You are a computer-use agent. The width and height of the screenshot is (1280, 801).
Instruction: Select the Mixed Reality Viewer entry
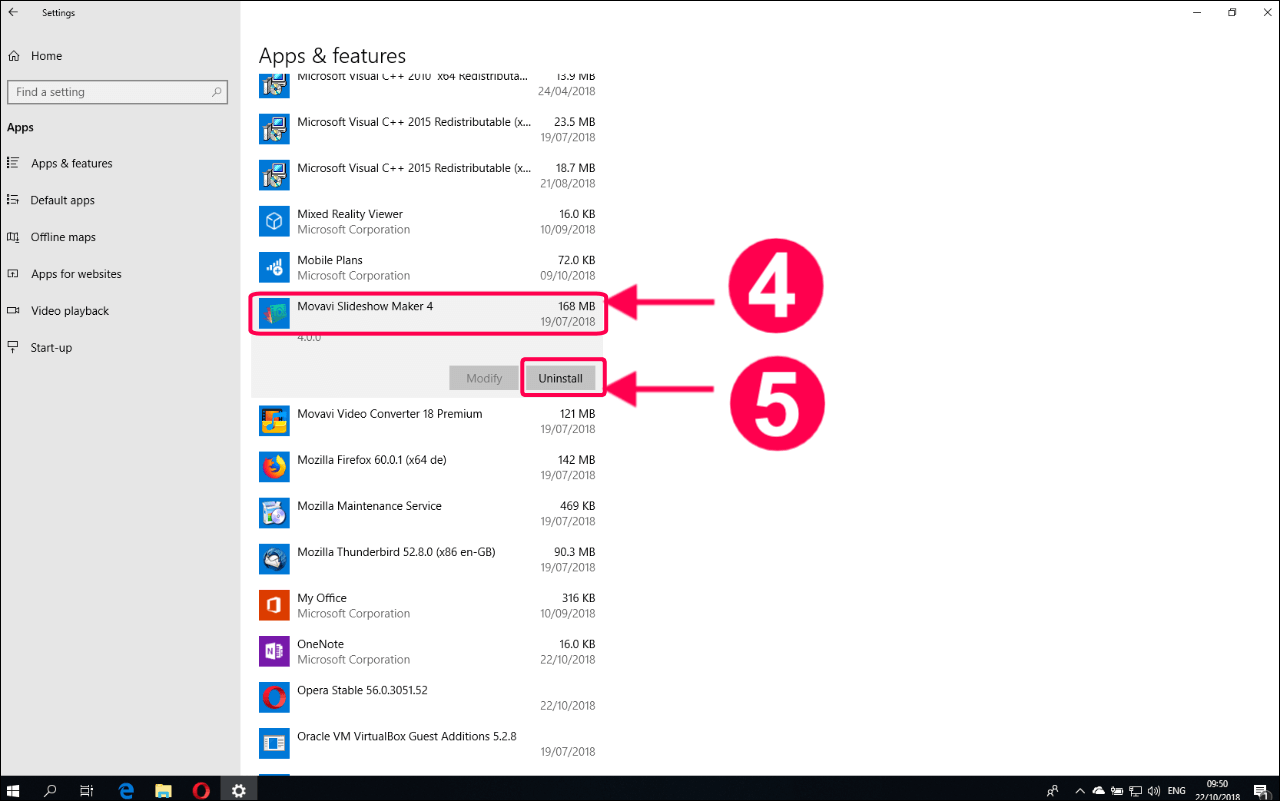(x=427, y=221)
